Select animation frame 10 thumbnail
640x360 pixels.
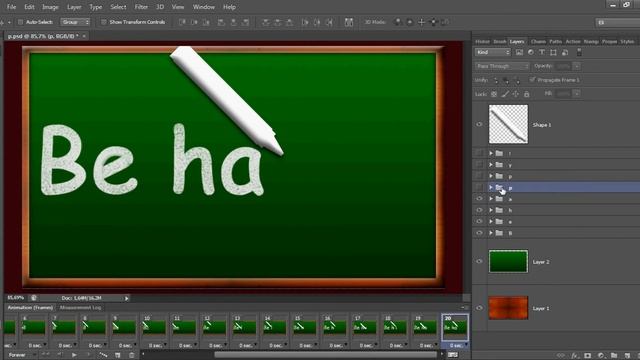154,327
